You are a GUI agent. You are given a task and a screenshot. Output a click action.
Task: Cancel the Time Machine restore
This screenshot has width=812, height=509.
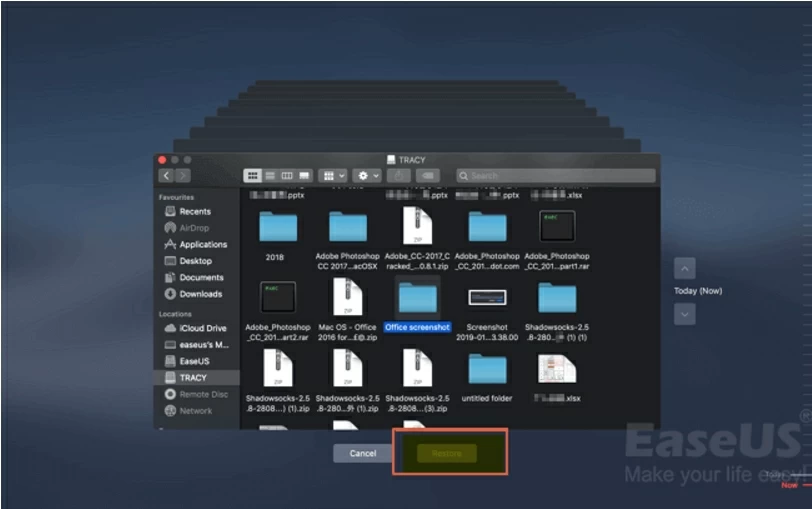[x=362, y=453]
